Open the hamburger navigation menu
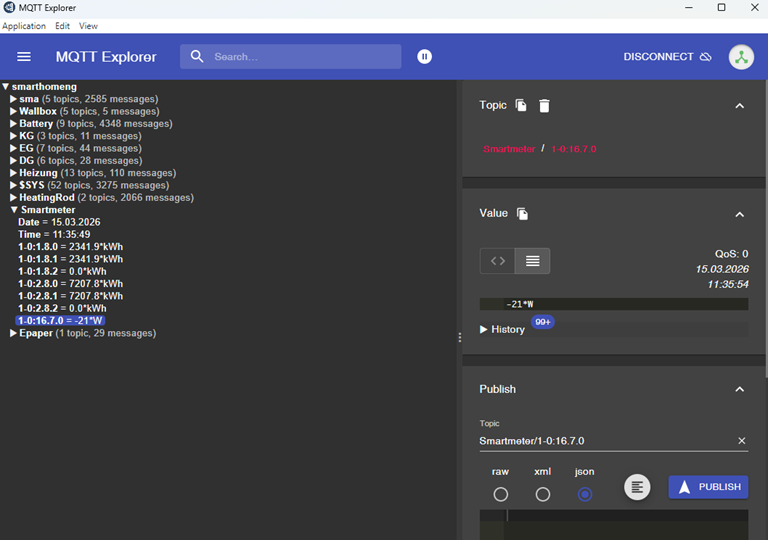Screen dimensions: 768x540 click(24, 57)
